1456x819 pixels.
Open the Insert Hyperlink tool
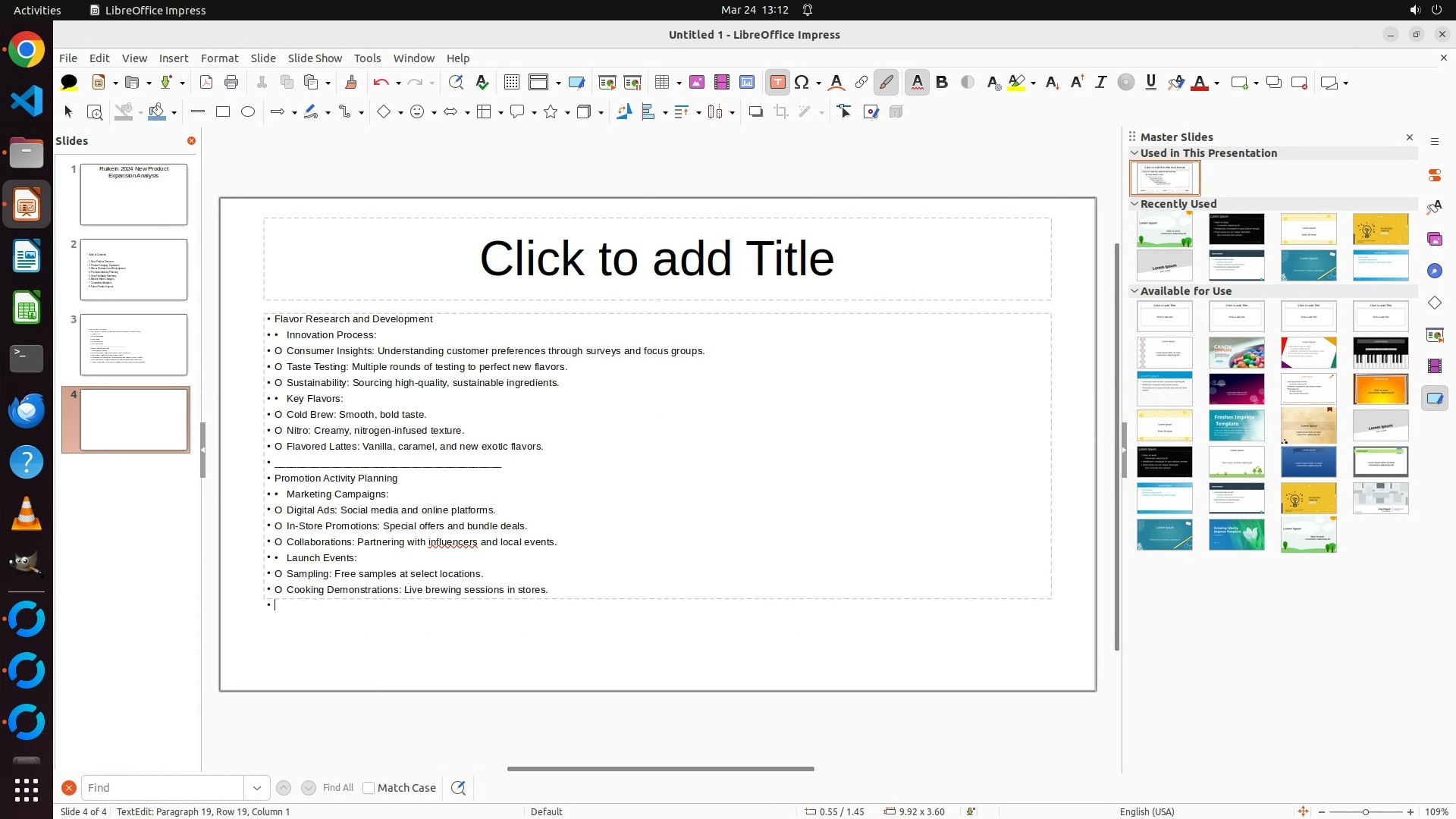[x=861, y=83]
